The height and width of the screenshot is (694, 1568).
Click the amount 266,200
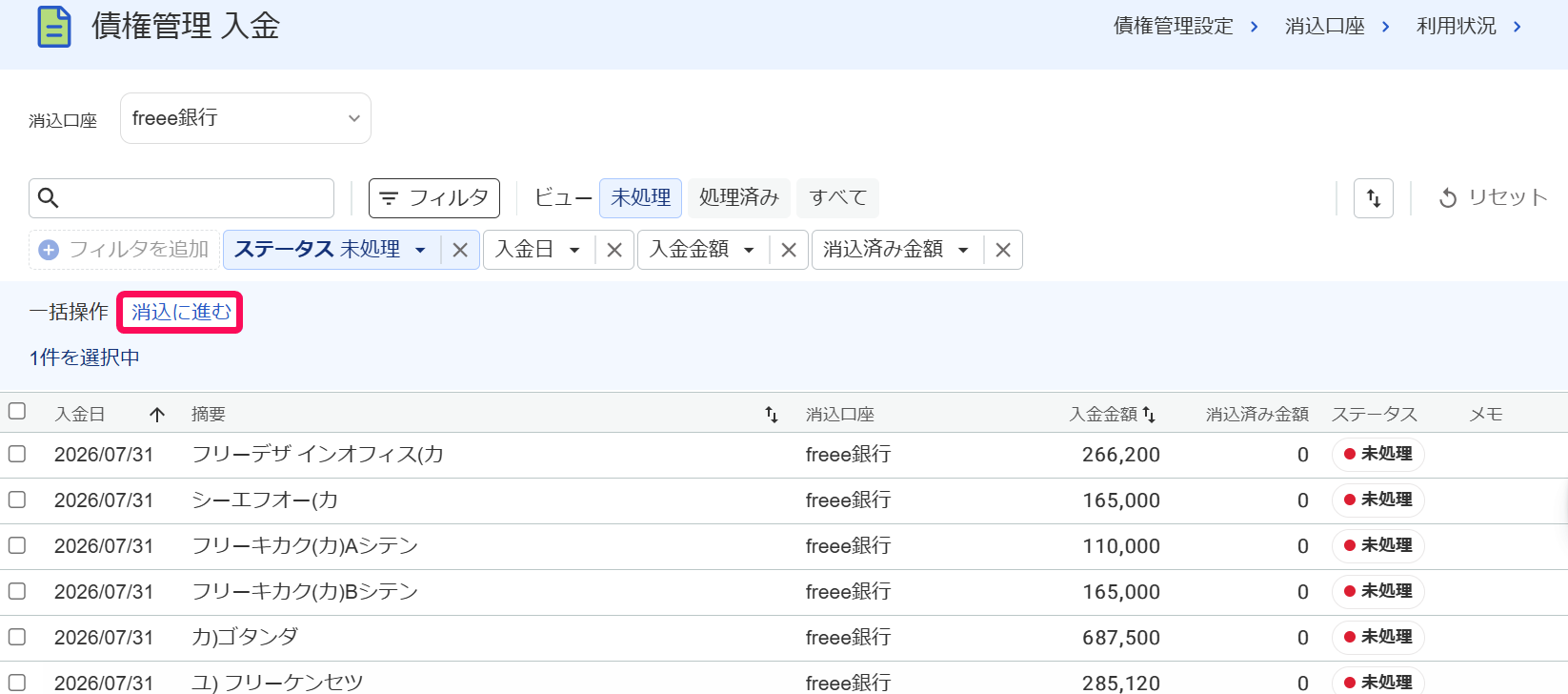tap(1121, 455)
